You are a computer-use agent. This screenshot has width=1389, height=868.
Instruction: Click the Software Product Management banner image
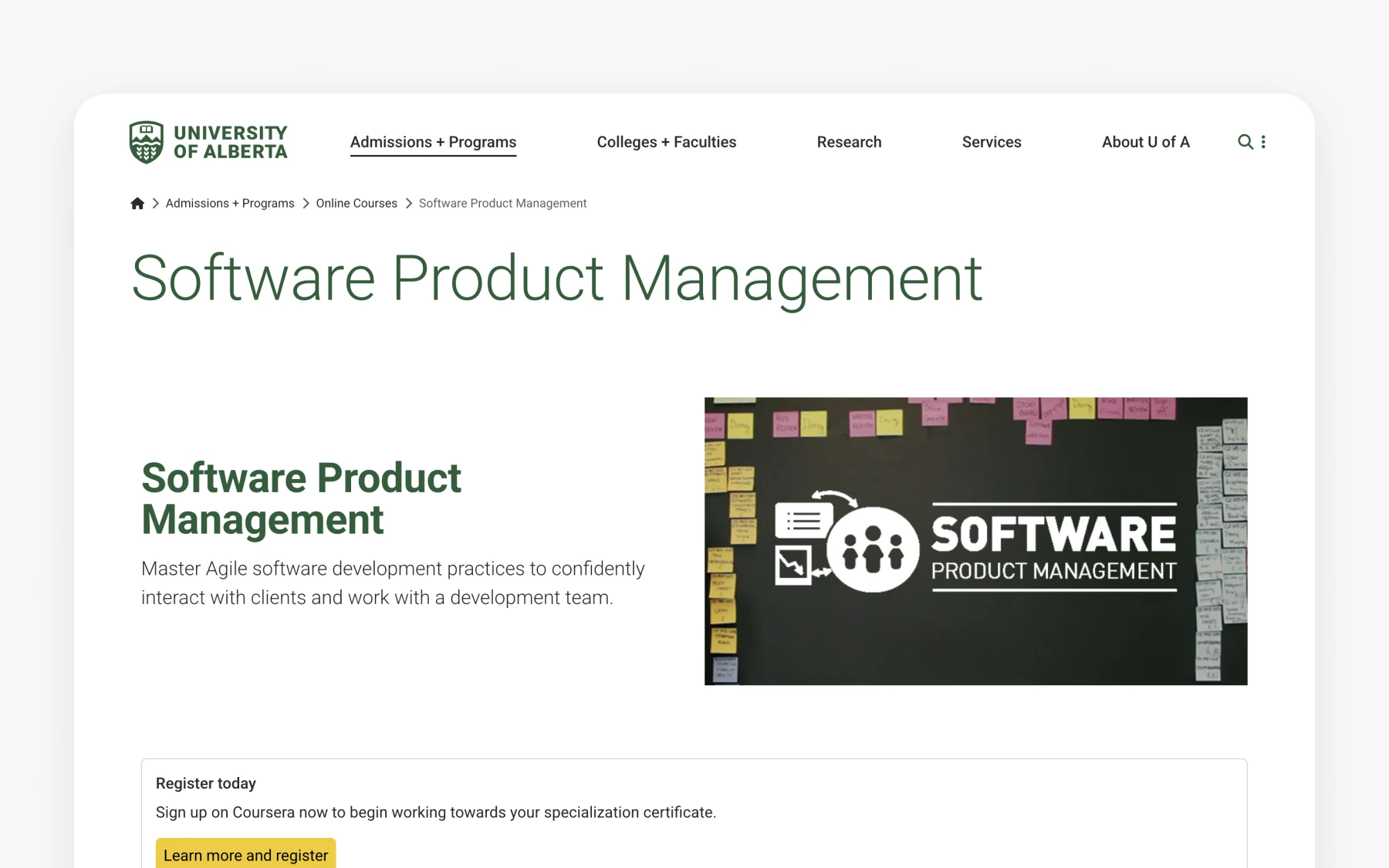coord(975,541)
